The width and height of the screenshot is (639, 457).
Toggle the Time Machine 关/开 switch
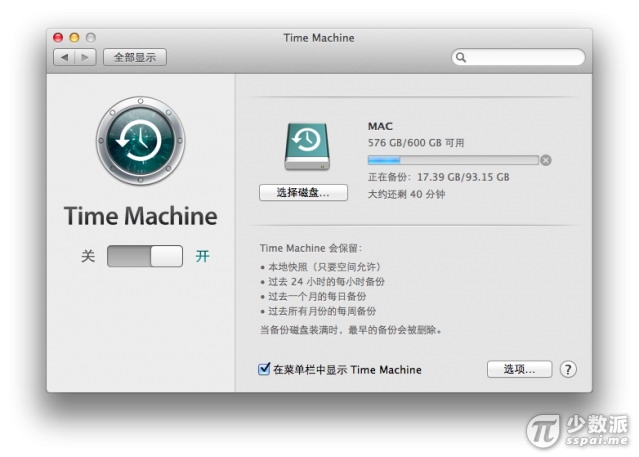(145, 256)
